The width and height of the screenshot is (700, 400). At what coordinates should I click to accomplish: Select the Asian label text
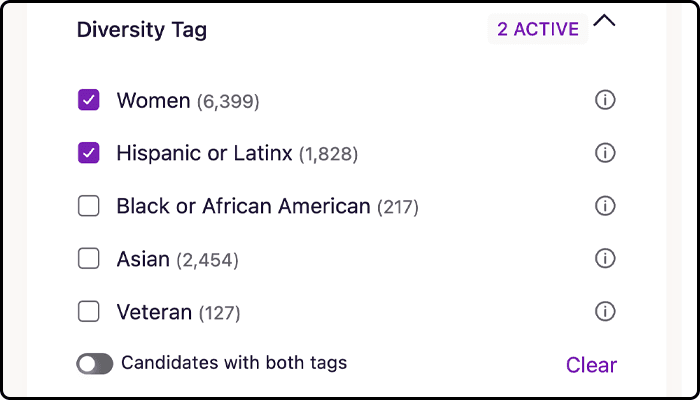coord(143,259)
